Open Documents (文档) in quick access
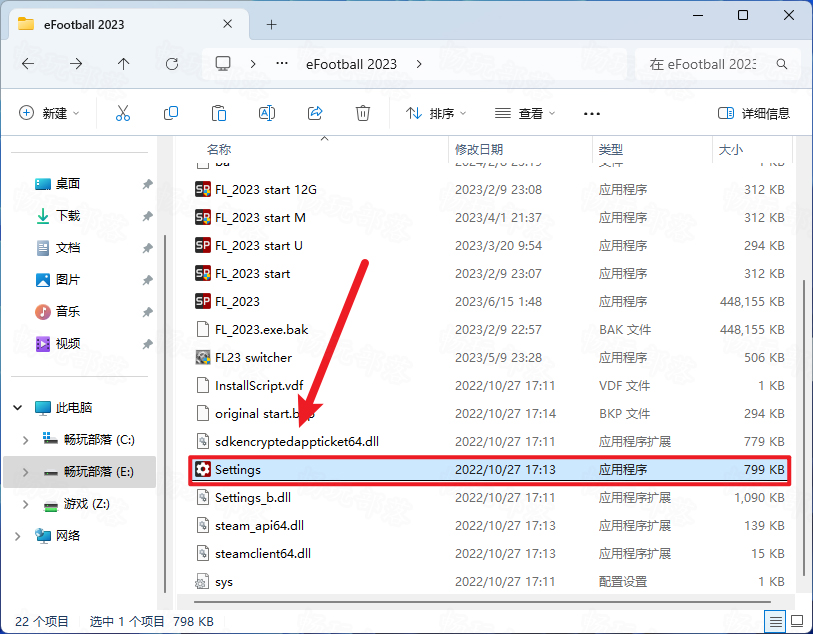The image size is (813, 634). pyautogui.click(x=67, y=248)
